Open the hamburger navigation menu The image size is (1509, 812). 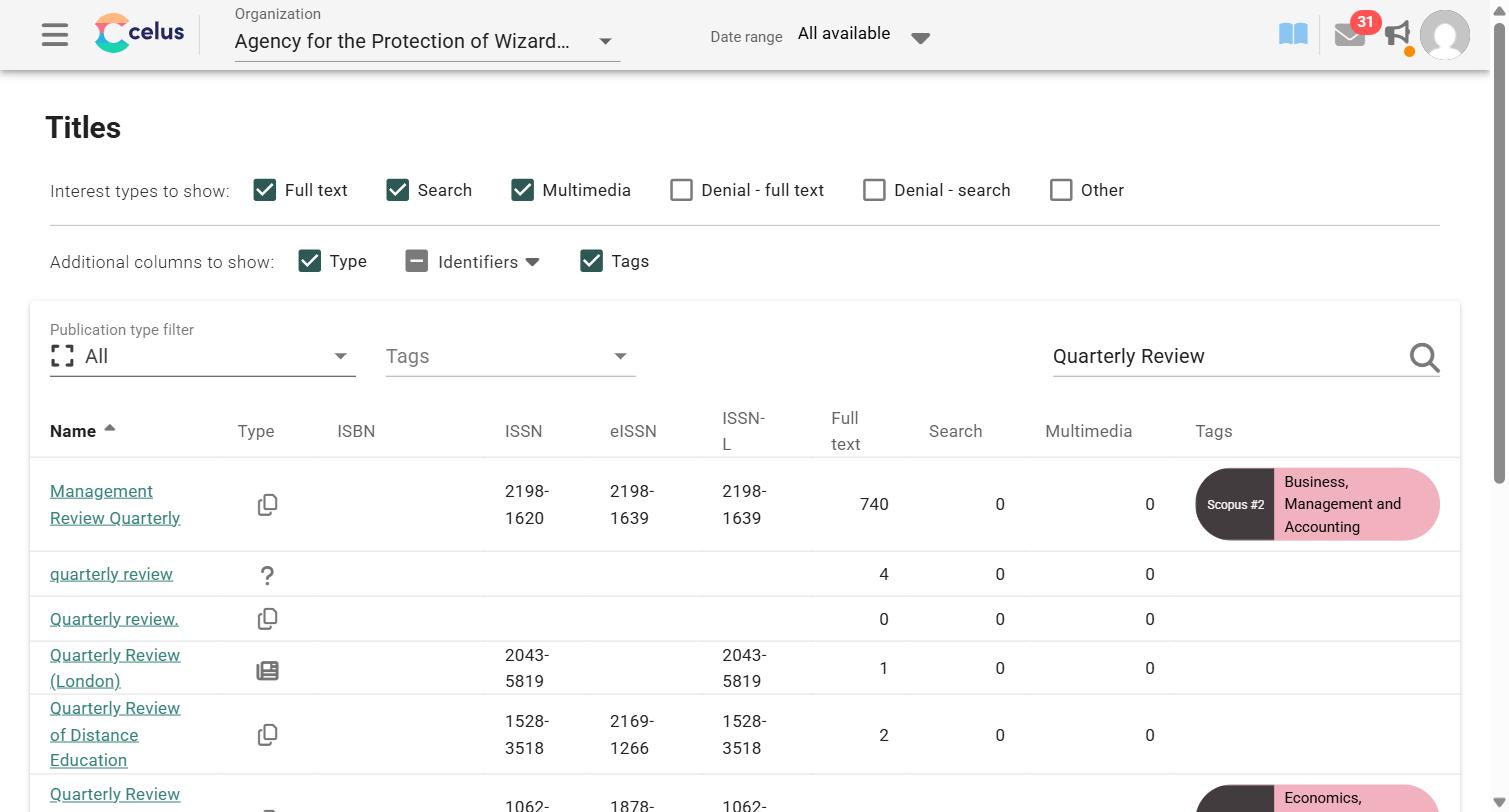55,35
